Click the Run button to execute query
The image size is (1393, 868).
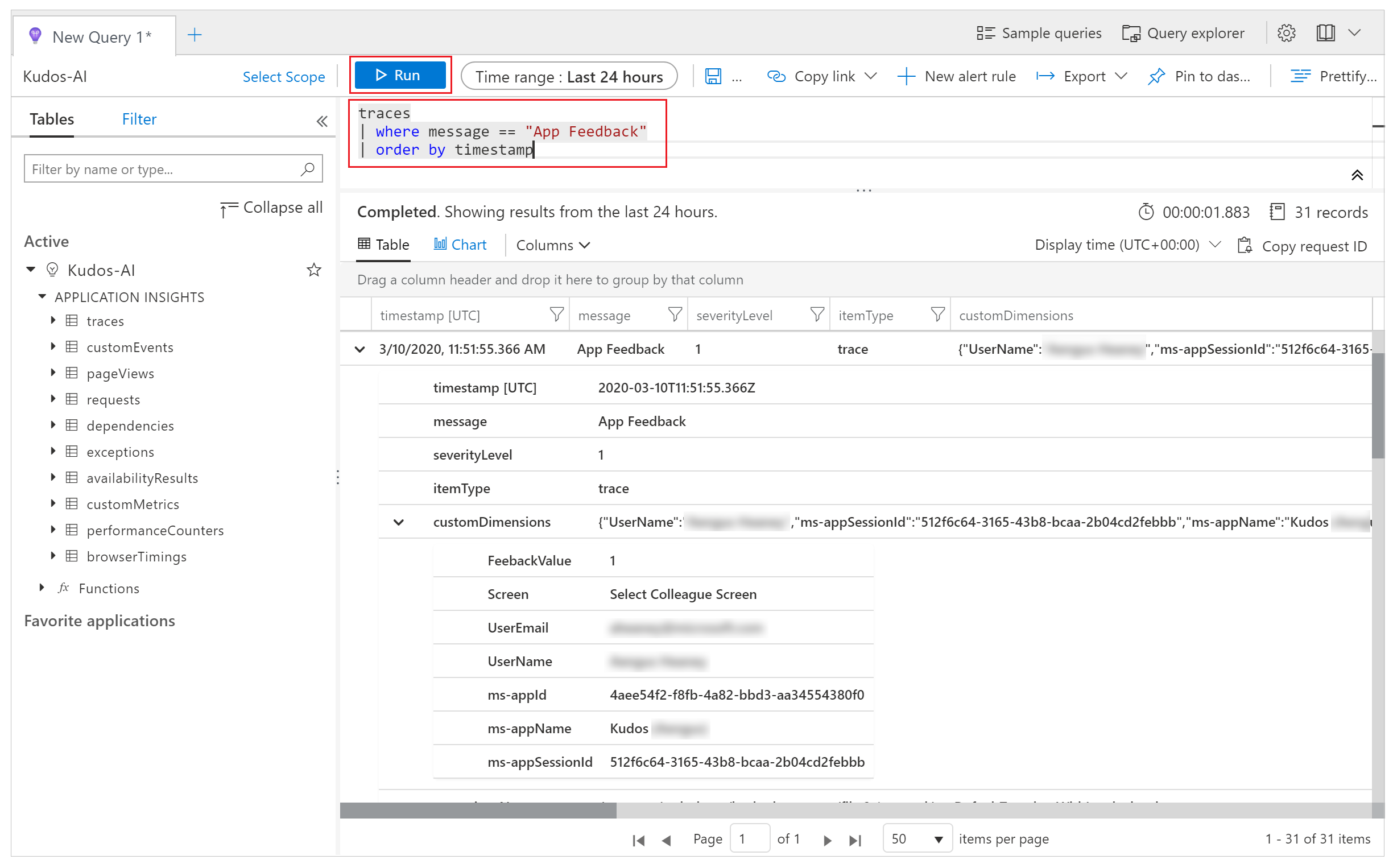click(x=399, y=76)
